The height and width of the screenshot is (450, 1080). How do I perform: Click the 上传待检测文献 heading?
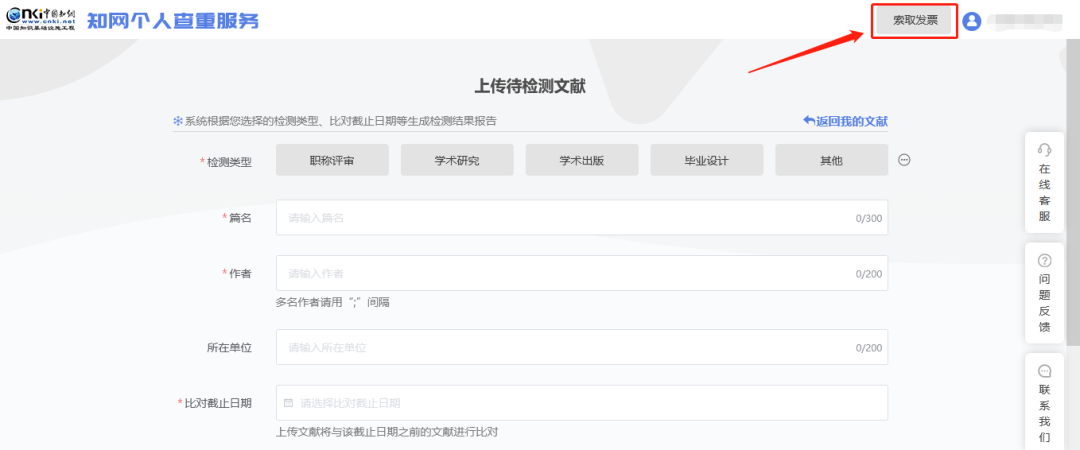click(530, 86)
